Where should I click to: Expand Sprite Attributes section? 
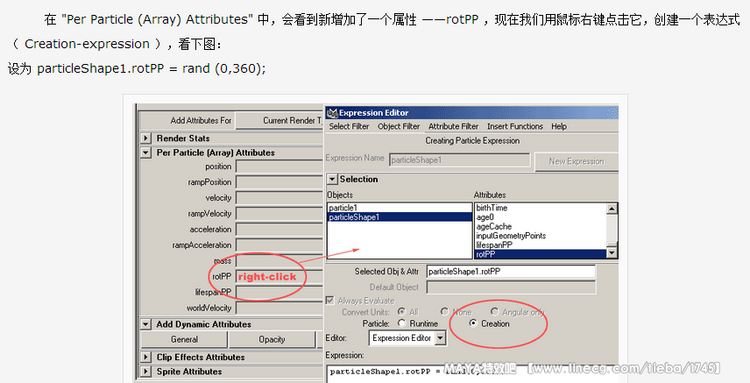pos(146,372)
